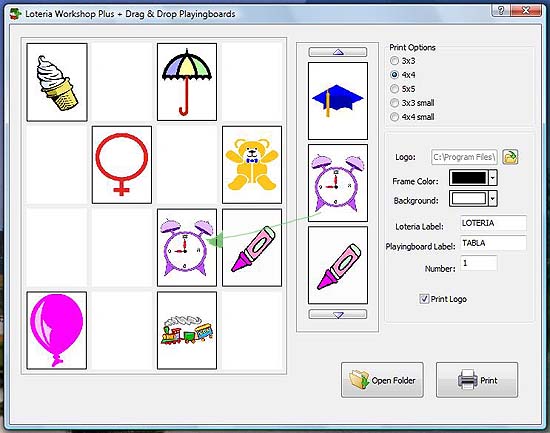Click the white Background color swatch
This screenshot has width=550, height=433.
click(469, 199)
